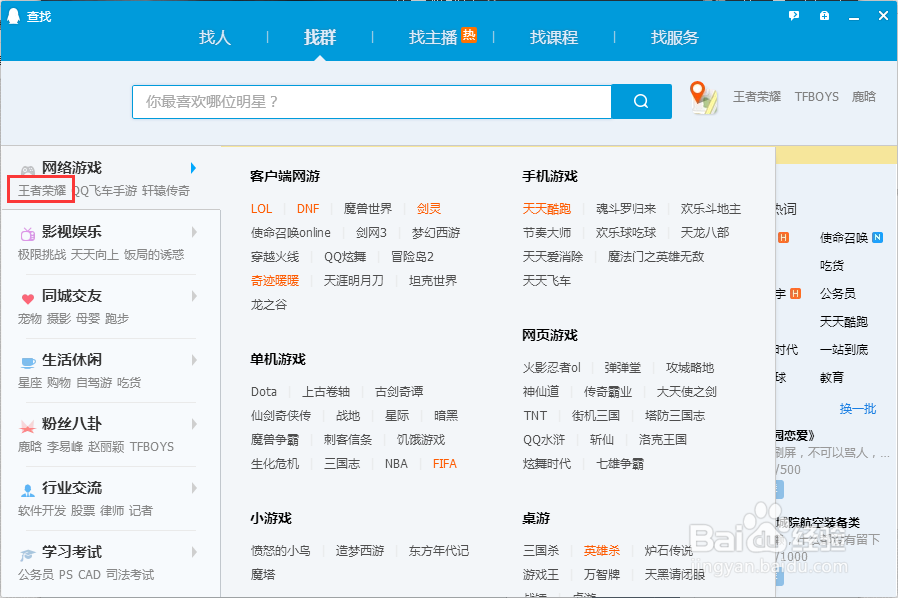Click the graduation cap icon for 学习考试
The height and width of the screenshot is (598, 898).
pos(27,554)
